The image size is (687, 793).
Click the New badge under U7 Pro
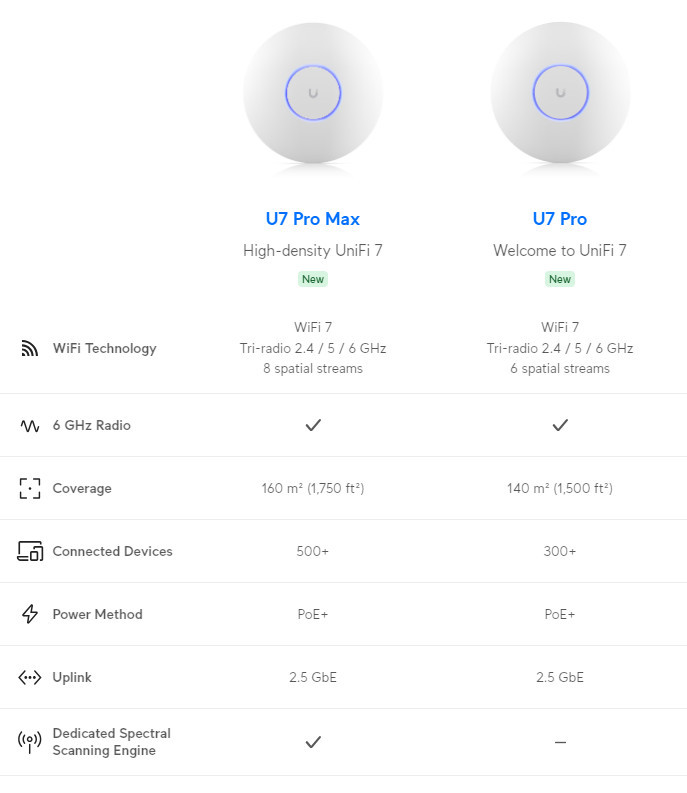point(560,279)
